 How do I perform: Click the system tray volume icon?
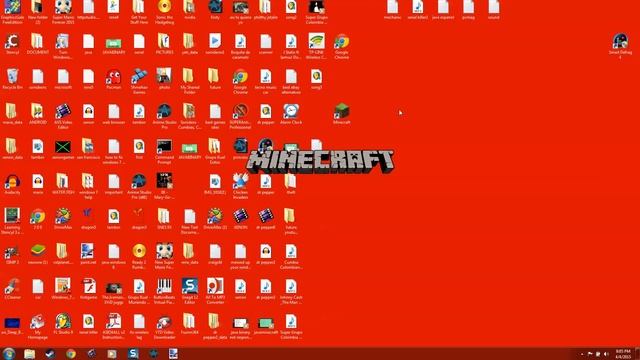(606, 354)
